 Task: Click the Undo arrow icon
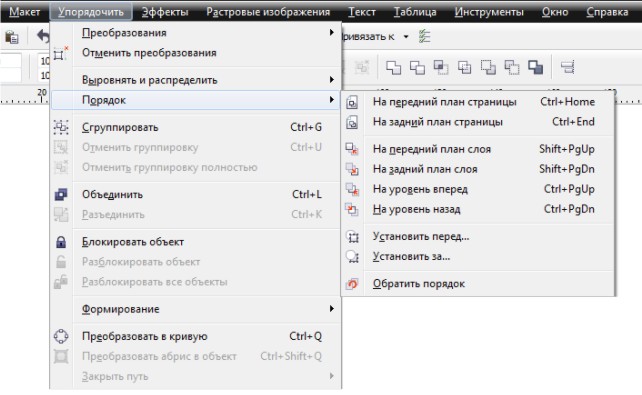[43, 36]
